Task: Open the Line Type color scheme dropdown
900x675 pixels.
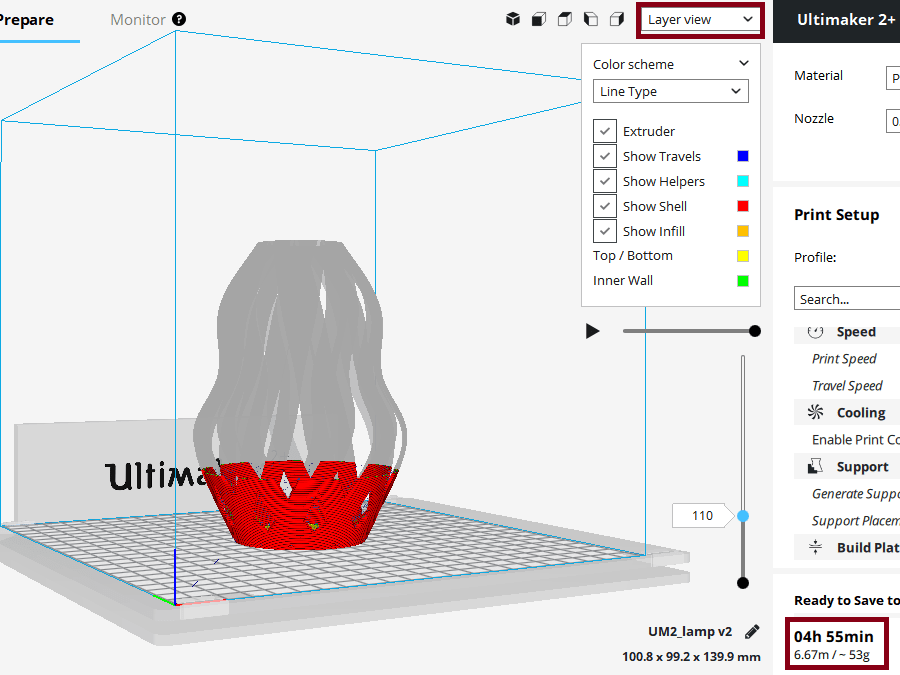Action: click(670, 91)
